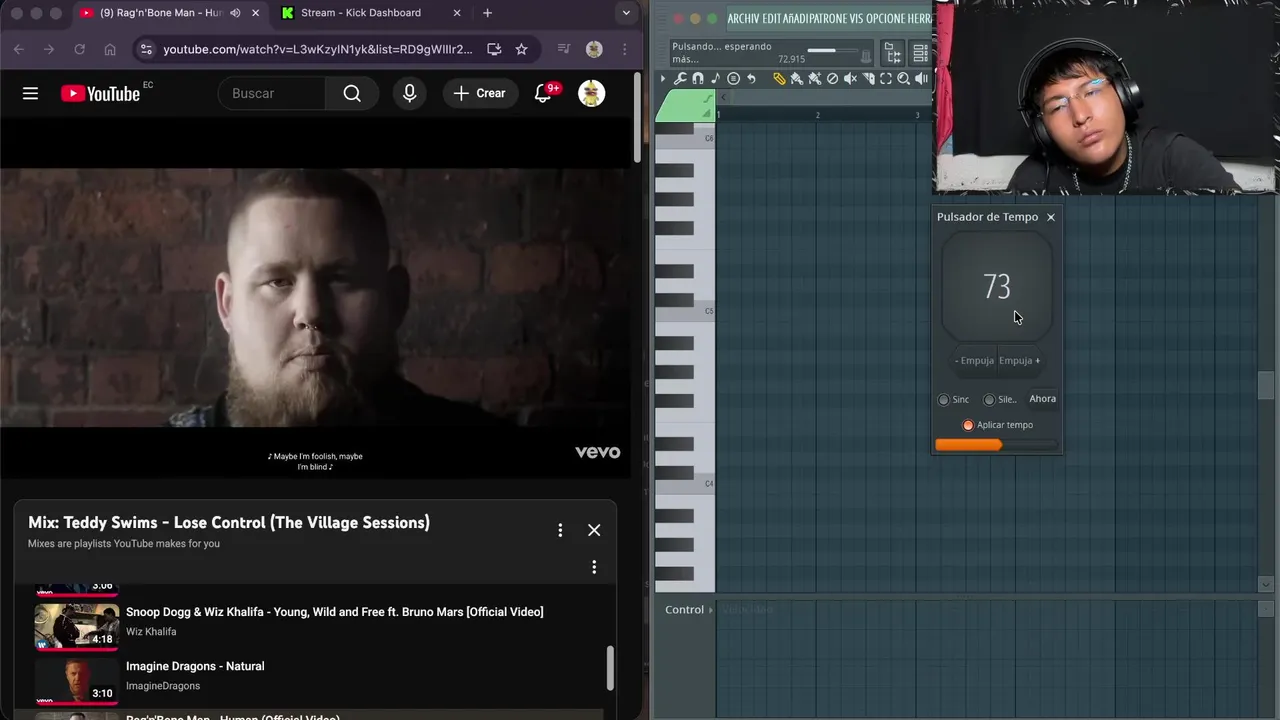Viewport: 1280px width, 720px height.
Task: Open EDIT menu in FL Studio
Action: 772,18
